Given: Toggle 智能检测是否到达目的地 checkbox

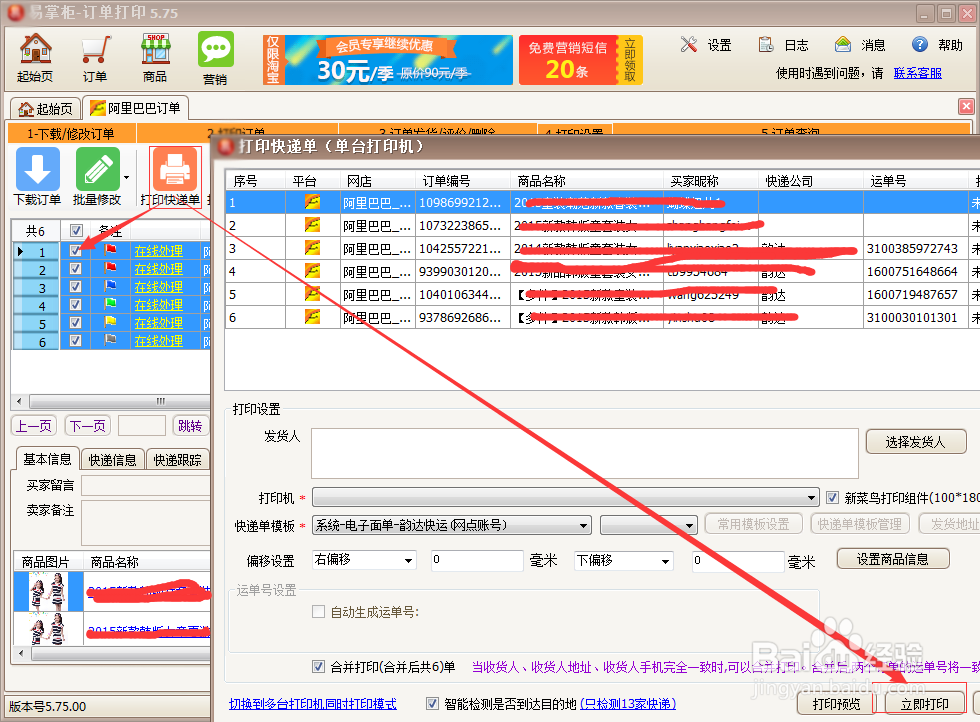Looking at the screenshot, I should coord(432,704).
